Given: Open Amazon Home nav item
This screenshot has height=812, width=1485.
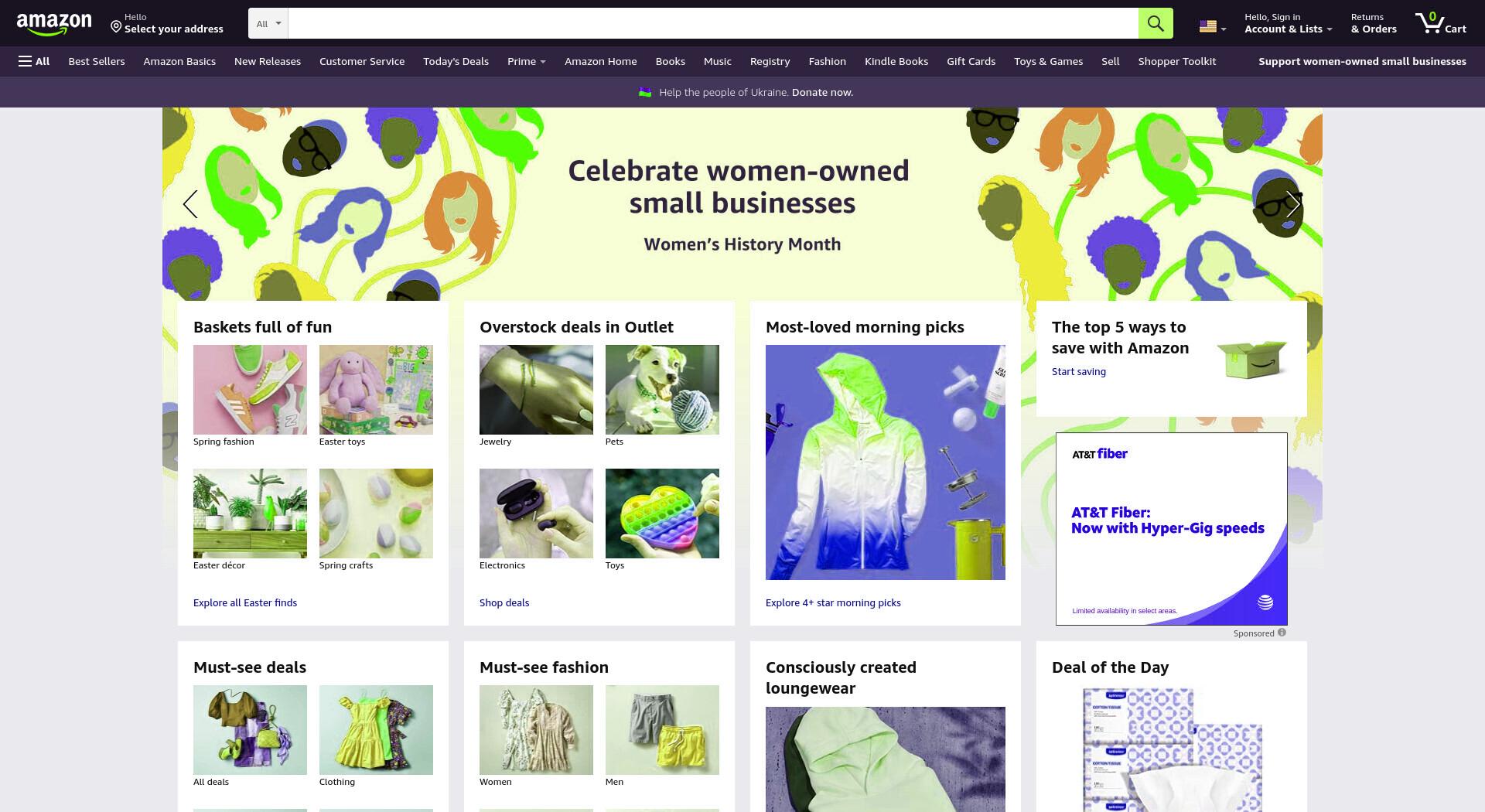Looking at the screenshot, I should (x=601, y=61).
